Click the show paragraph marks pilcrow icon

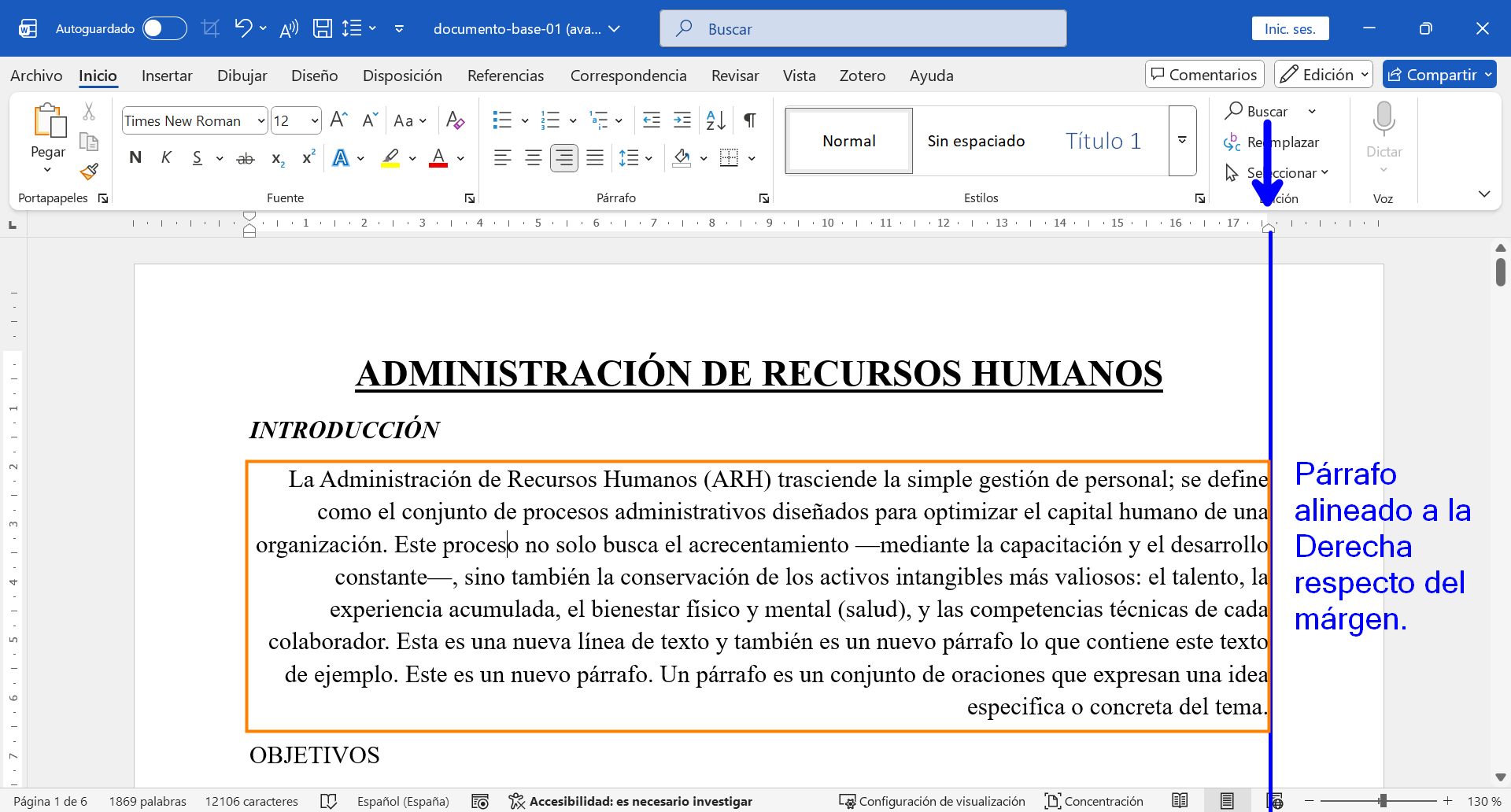(749, 120)
